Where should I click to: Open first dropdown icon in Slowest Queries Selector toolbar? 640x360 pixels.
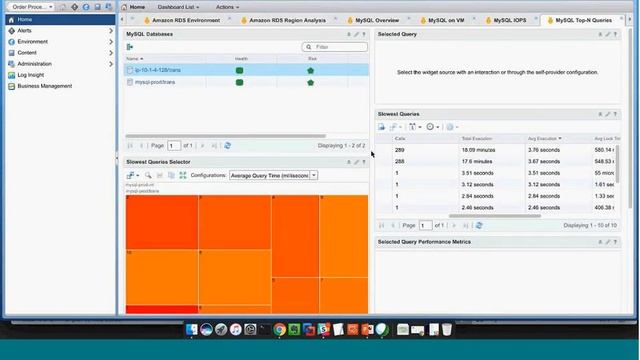click(x=133, y=175)
